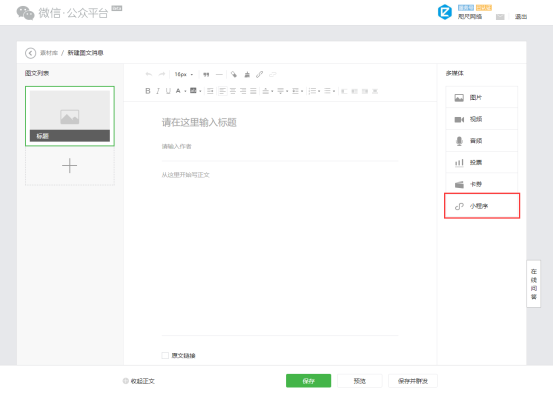Add a new article with the plus box
Screen dimensions: 553x397
(70, 166)
